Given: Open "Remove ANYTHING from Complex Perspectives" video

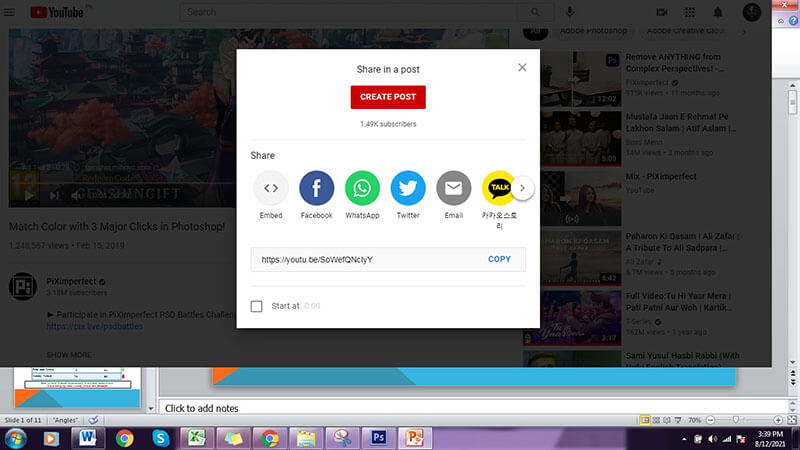Looking at the screenshot, I should point(673,62).
